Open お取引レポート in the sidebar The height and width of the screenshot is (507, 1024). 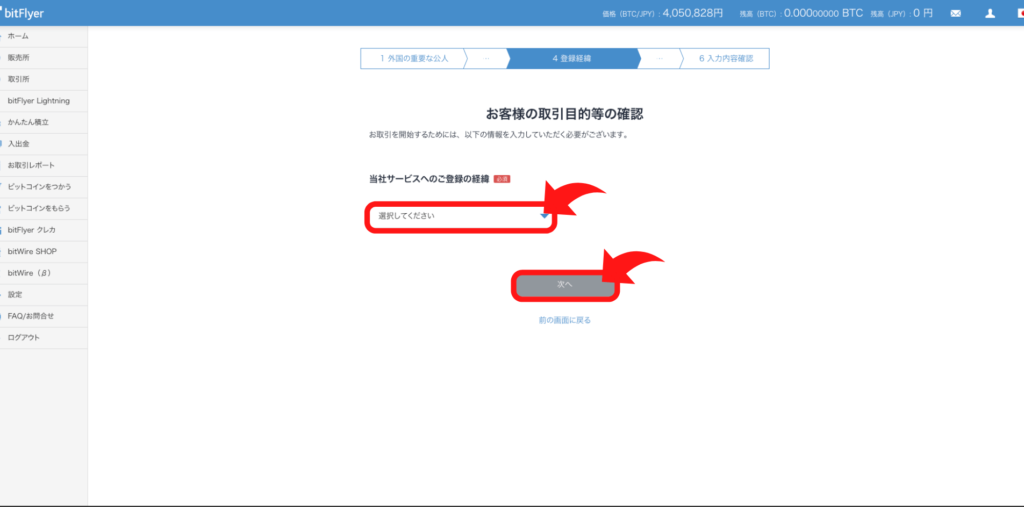coord(44,166)
